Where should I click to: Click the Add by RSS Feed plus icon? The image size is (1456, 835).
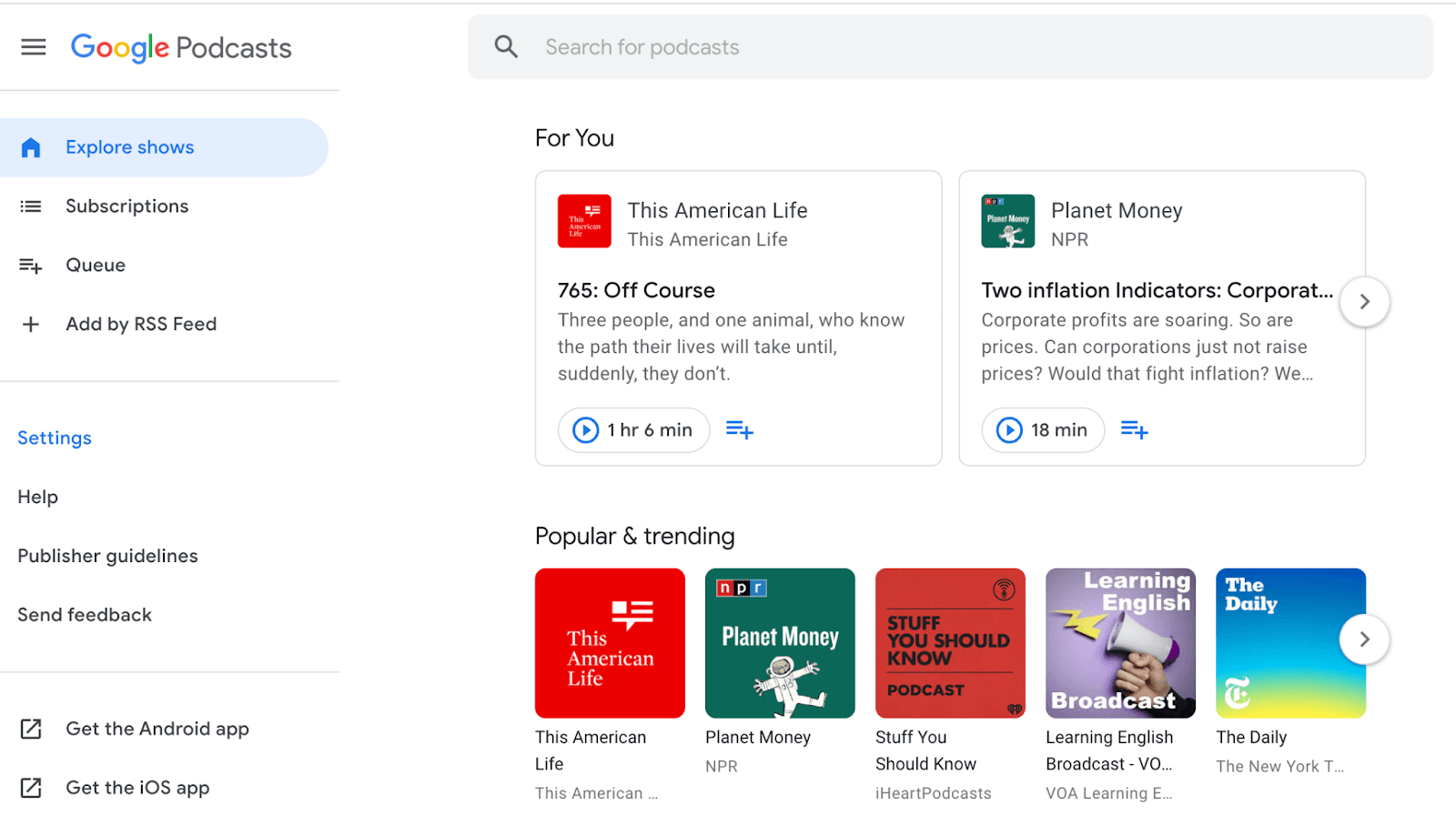30,324
